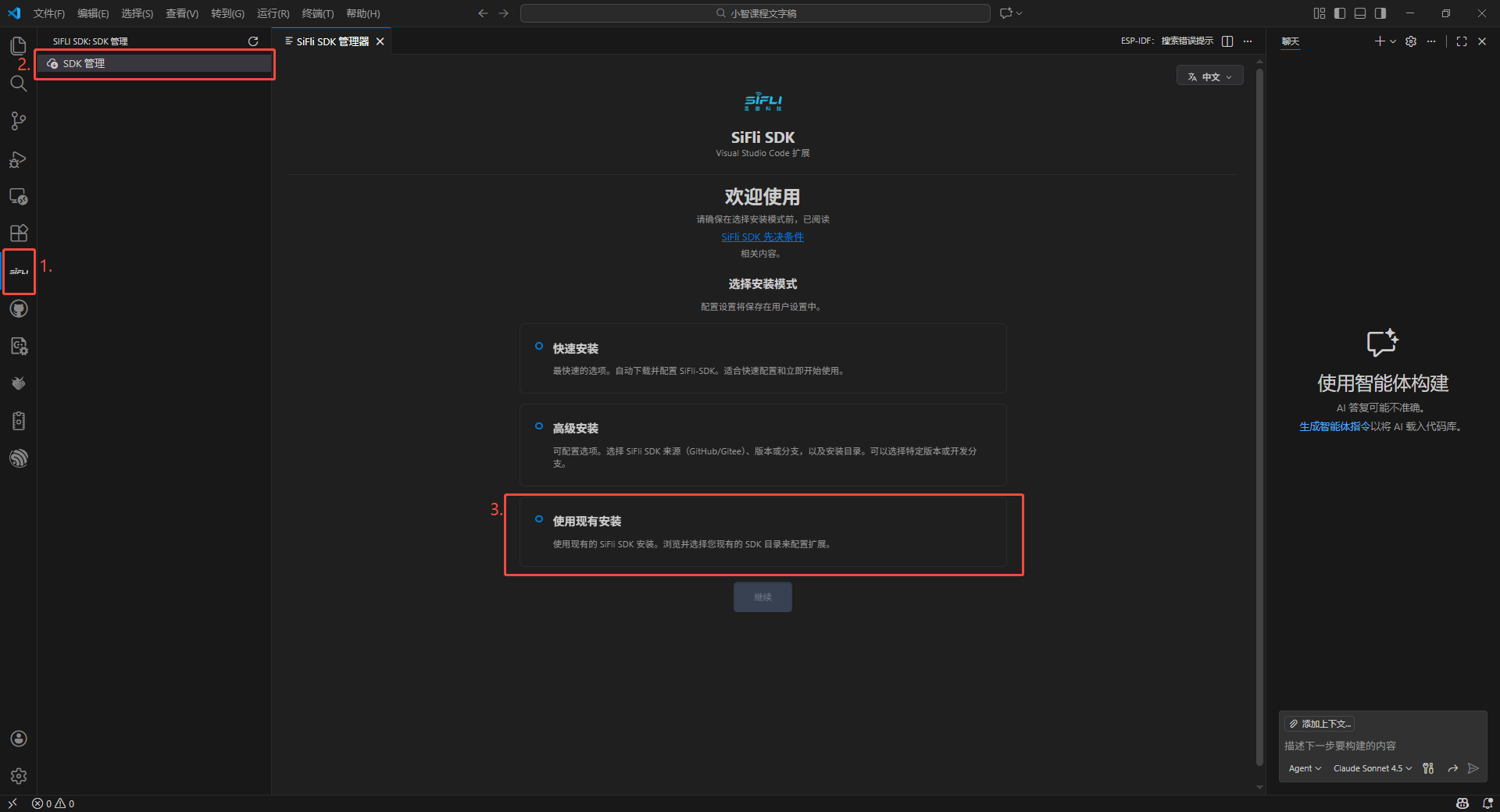The image size is (1500, 812).
Task: Open the Source Control view
Action: pyautogui.click(x=19, y=121)
